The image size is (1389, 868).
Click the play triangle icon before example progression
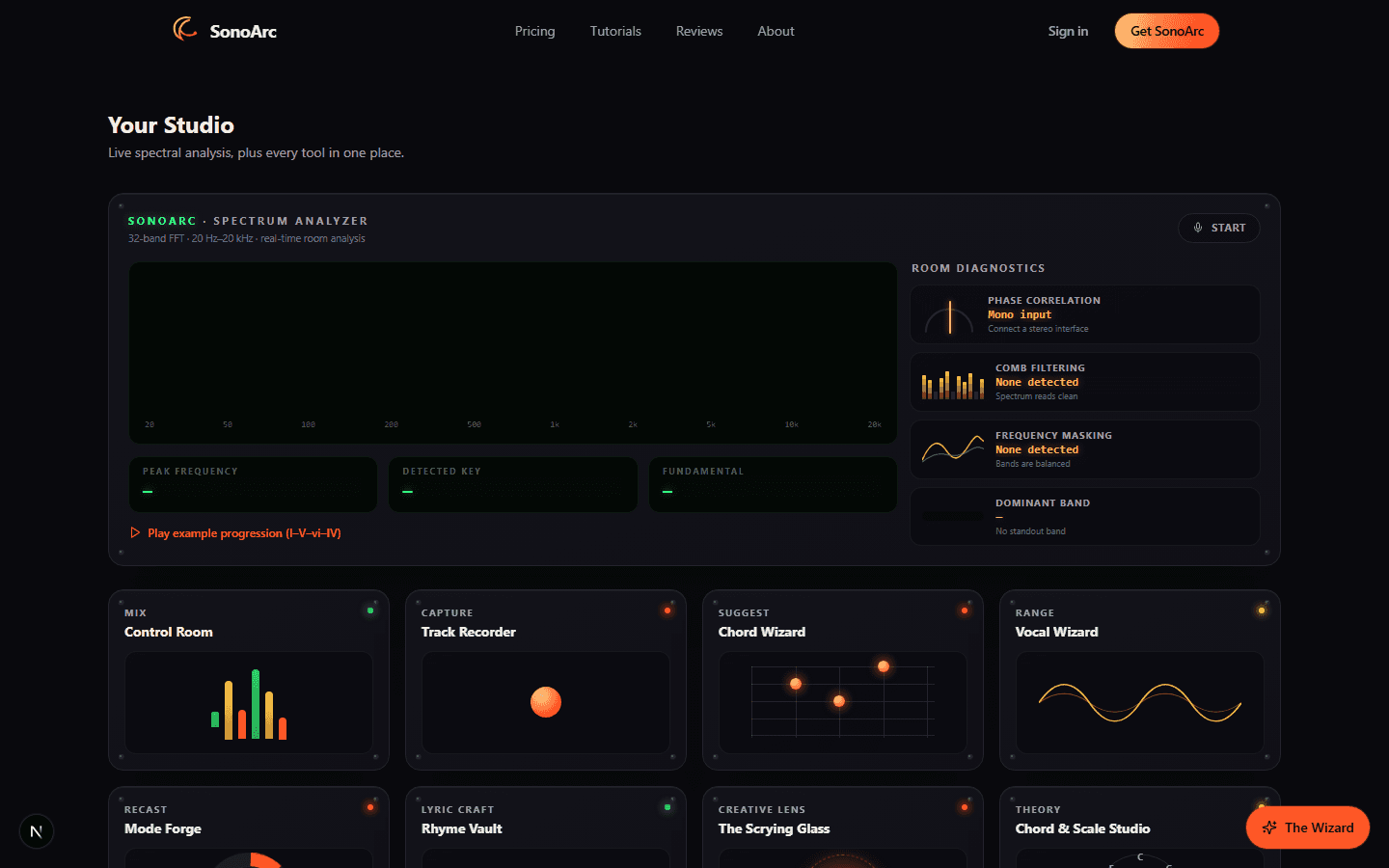click(135, 532)
